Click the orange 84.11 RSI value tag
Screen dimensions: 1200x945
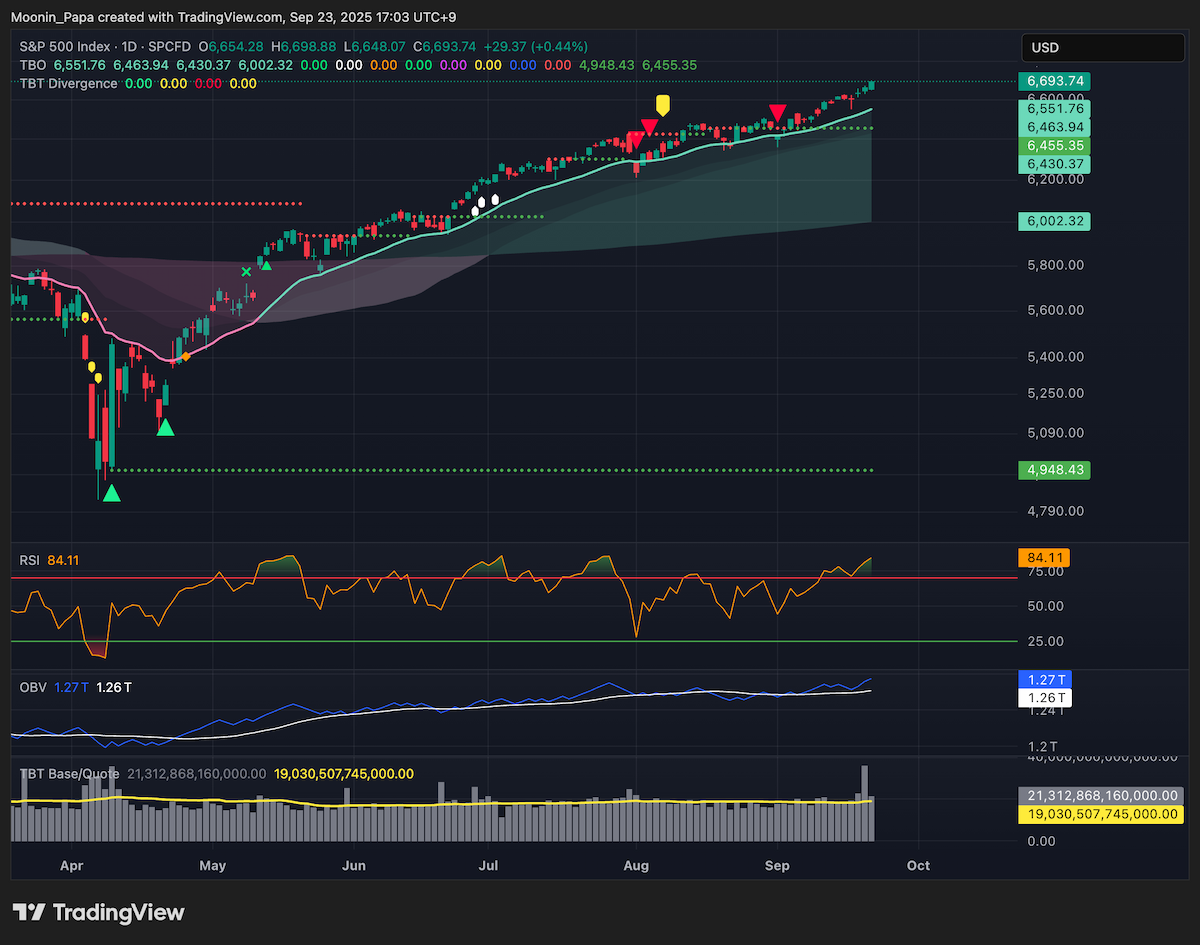1042,557
